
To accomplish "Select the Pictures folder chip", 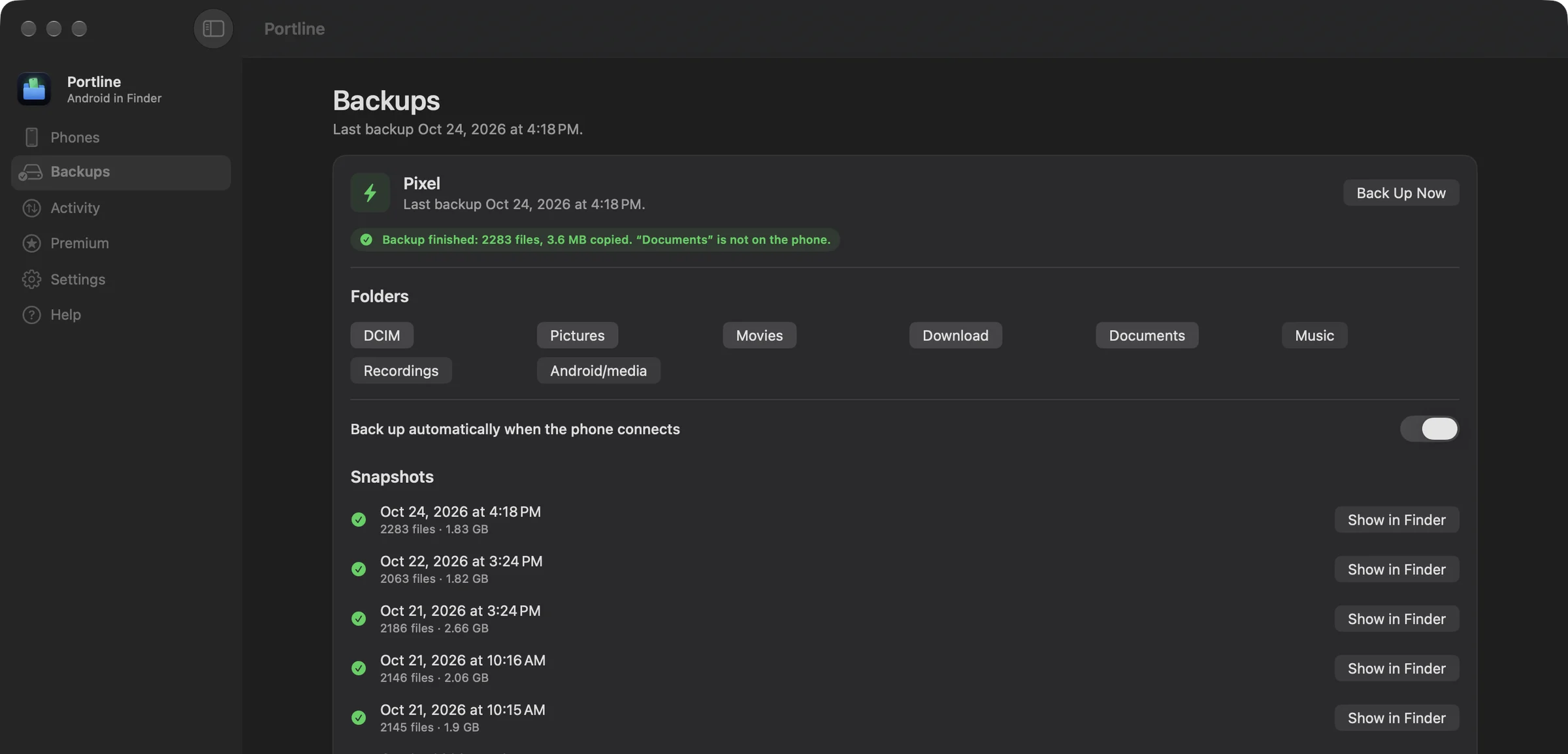I will (577, 335).
